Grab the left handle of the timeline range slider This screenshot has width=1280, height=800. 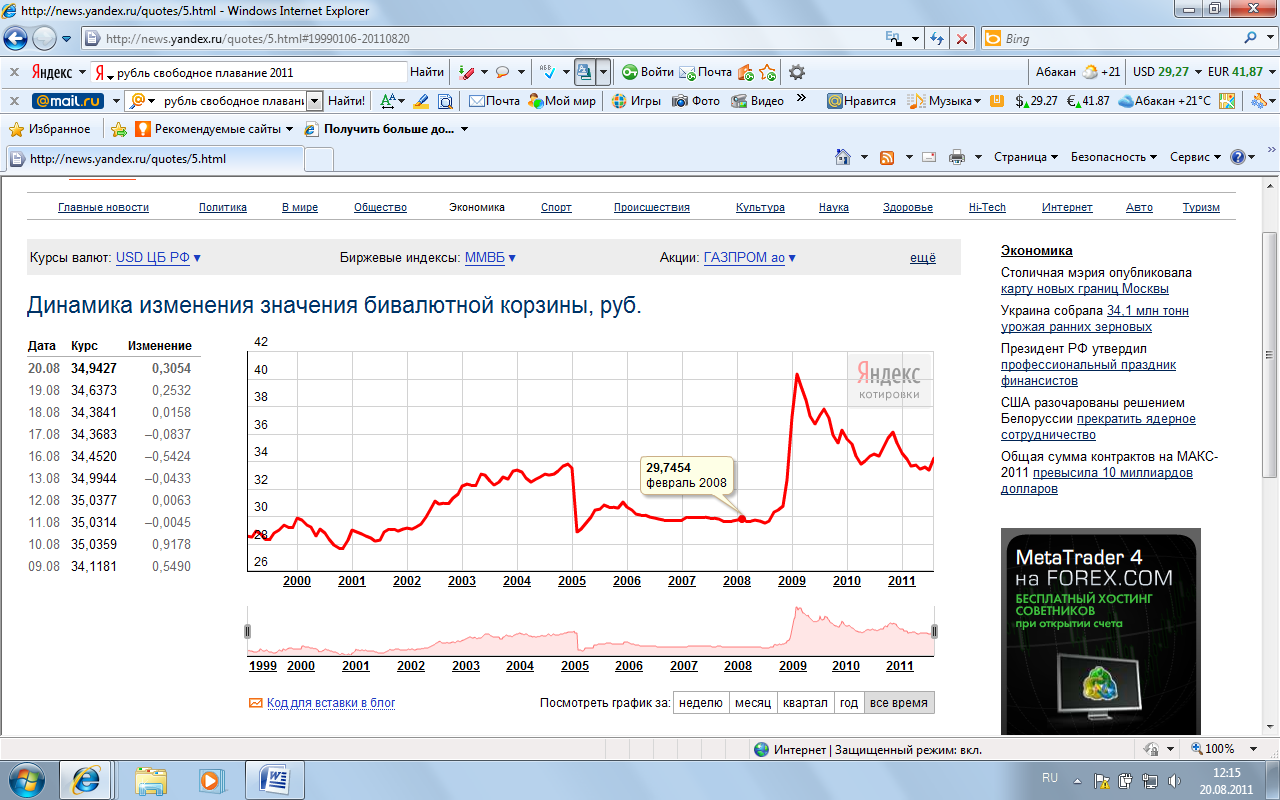pyautogui.click(x=248, y=630)
